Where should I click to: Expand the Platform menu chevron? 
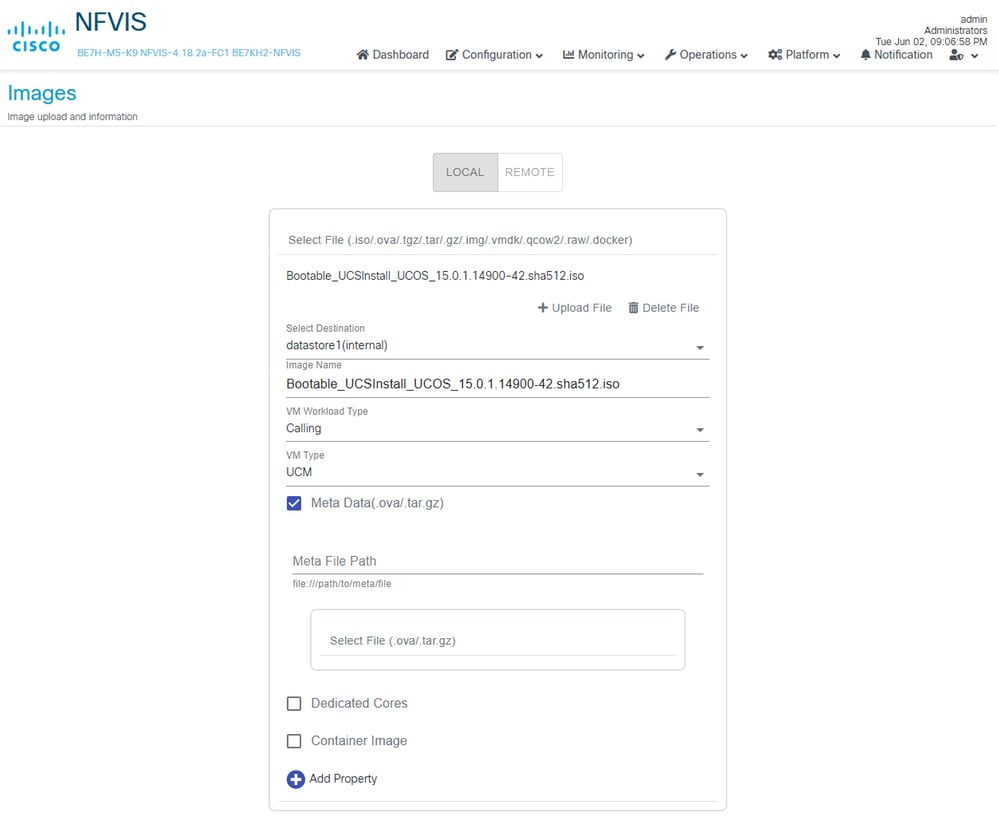click(837, 56)
